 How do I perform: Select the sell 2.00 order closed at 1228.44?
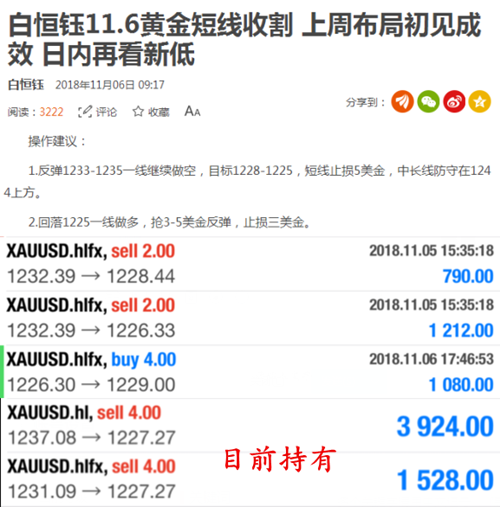(x=250, y=264)
